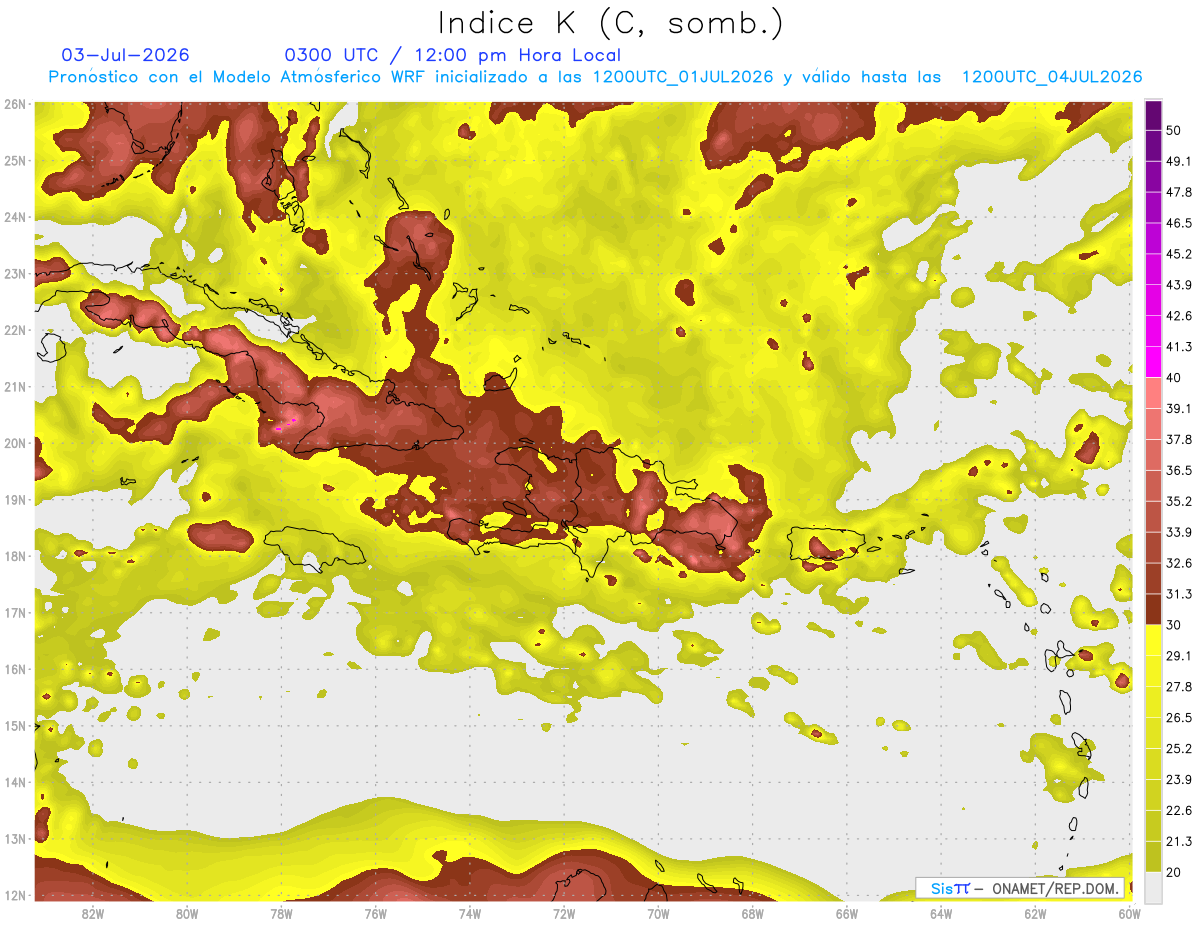The image size is (1200, 927).
Task: Click the 32.6 value on the color scale
Action: [1179, 563]
